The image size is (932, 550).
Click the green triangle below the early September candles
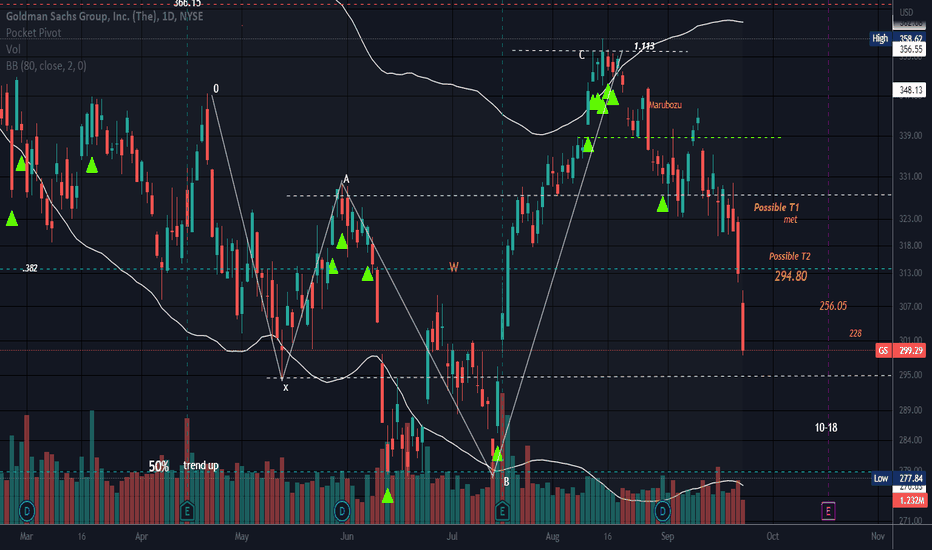(663, 205)
